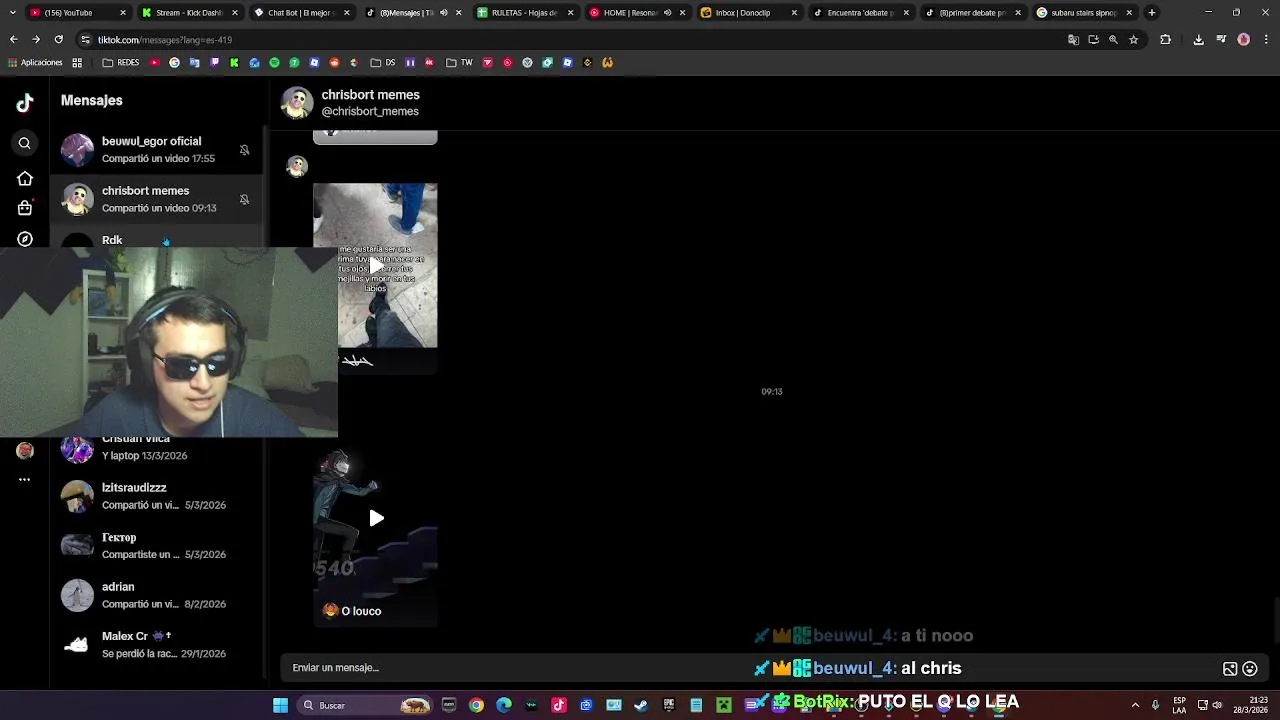Focus the 'Enviar un mensaje...' input
The height and width of the screenshot is (720, 1280).
coord(750,668)
